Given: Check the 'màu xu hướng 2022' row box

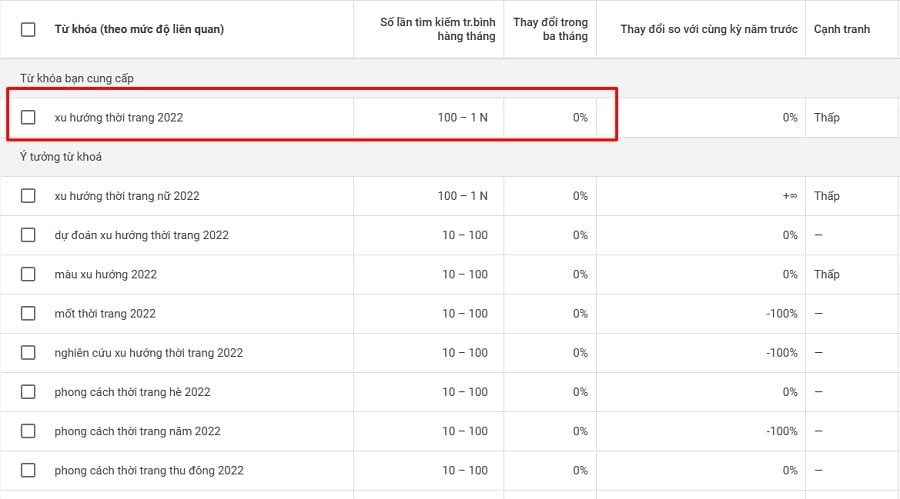Looking at the screenshot, I should pyautogui.click(x=28, y=274).
